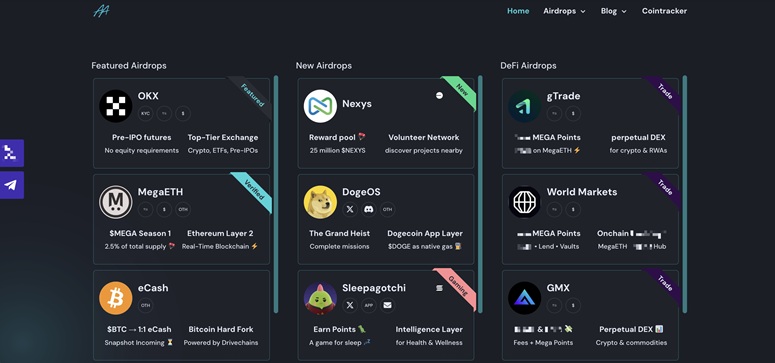The height and width of the screenshot is (363, 775).
Task: Click the pixel-pattern floating sidebar button
Action: coord(11,153)
